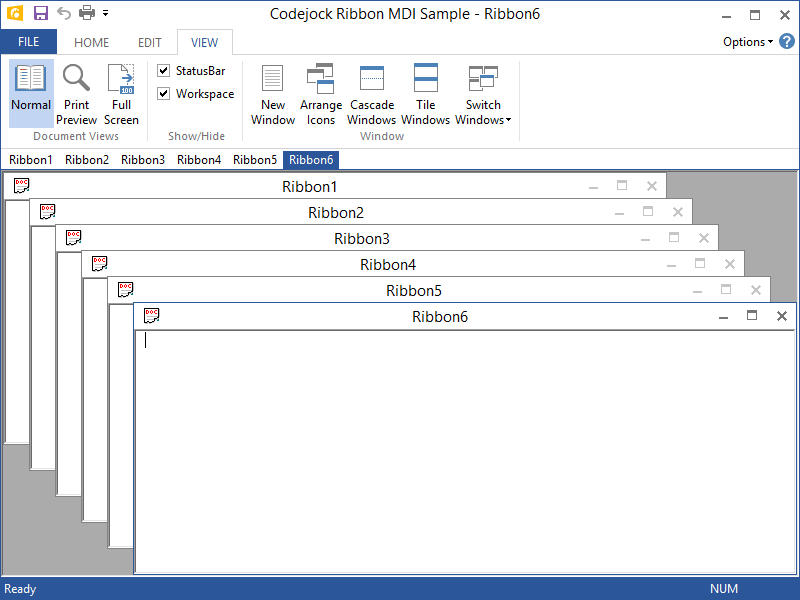Tile the open windows

pyautogui.click(x=425, y=92)
